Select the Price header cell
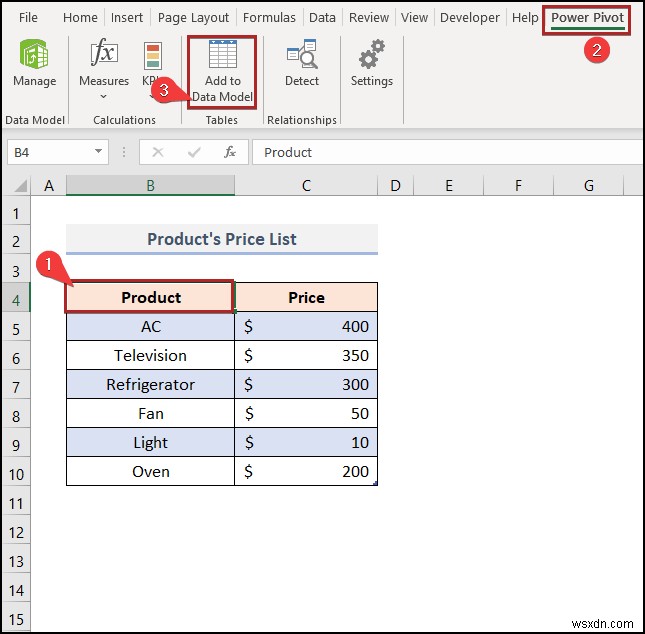This screenshot has width=645, height=634. [x=306, y=297]
